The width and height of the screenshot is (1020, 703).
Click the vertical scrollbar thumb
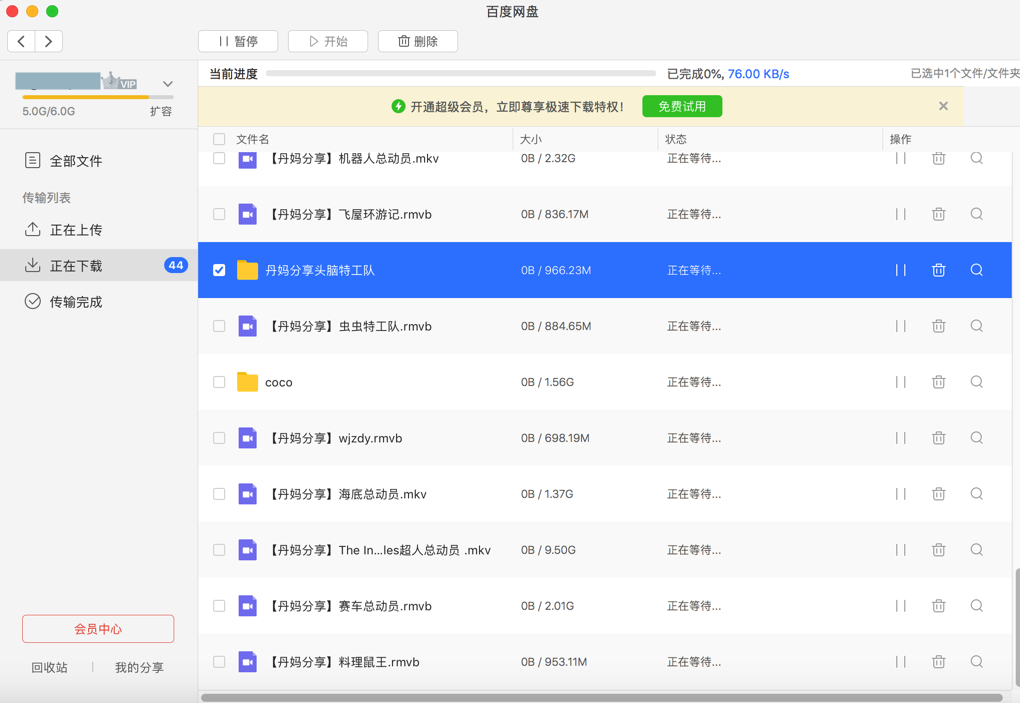[x=1017, y=628]
